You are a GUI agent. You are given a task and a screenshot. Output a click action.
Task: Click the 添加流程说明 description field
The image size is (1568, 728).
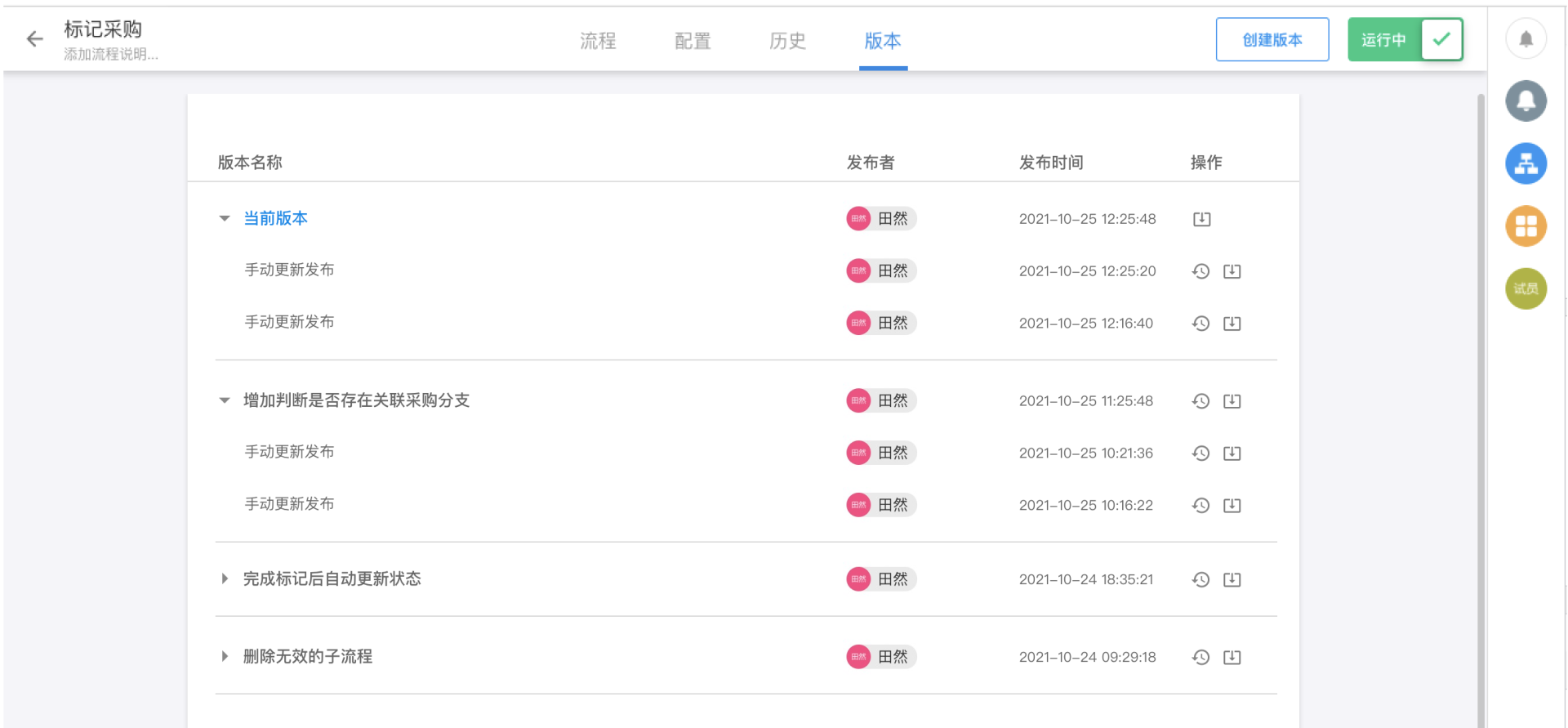[x=111, y=55]
